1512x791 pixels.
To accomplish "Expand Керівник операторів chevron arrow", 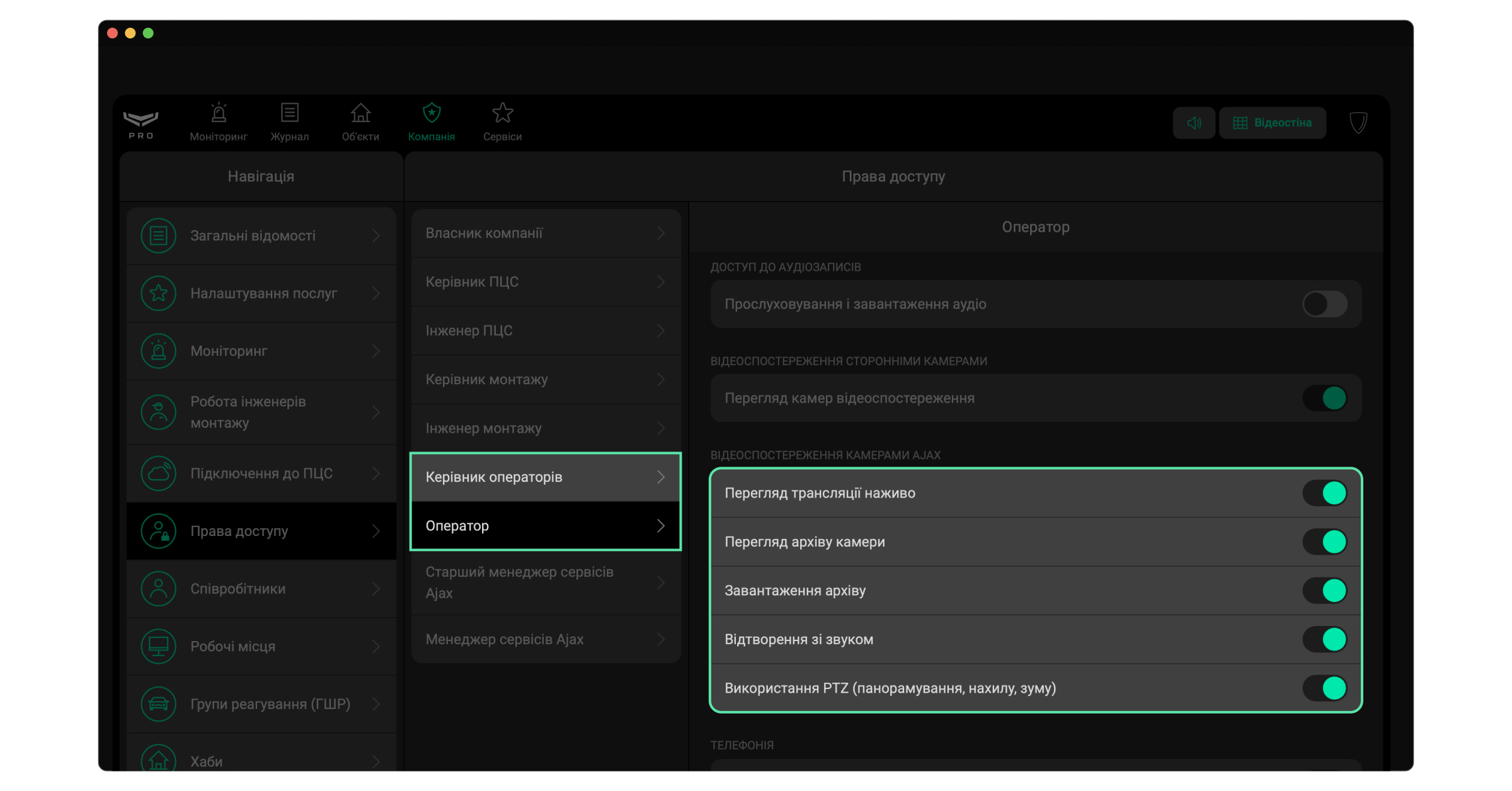I will [660, 477].
